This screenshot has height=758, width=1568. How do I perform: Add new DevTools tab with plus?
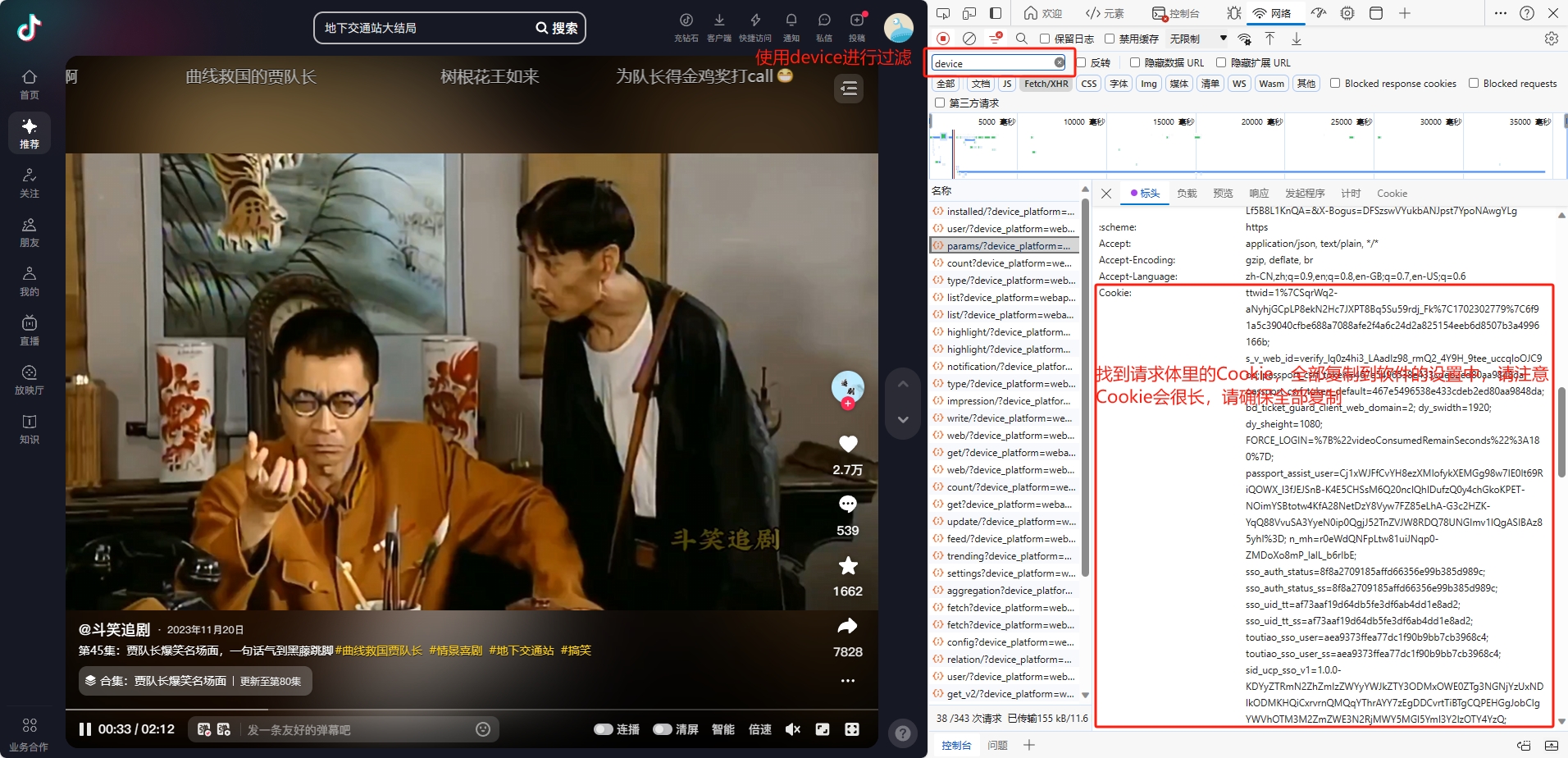[1404, 13]
